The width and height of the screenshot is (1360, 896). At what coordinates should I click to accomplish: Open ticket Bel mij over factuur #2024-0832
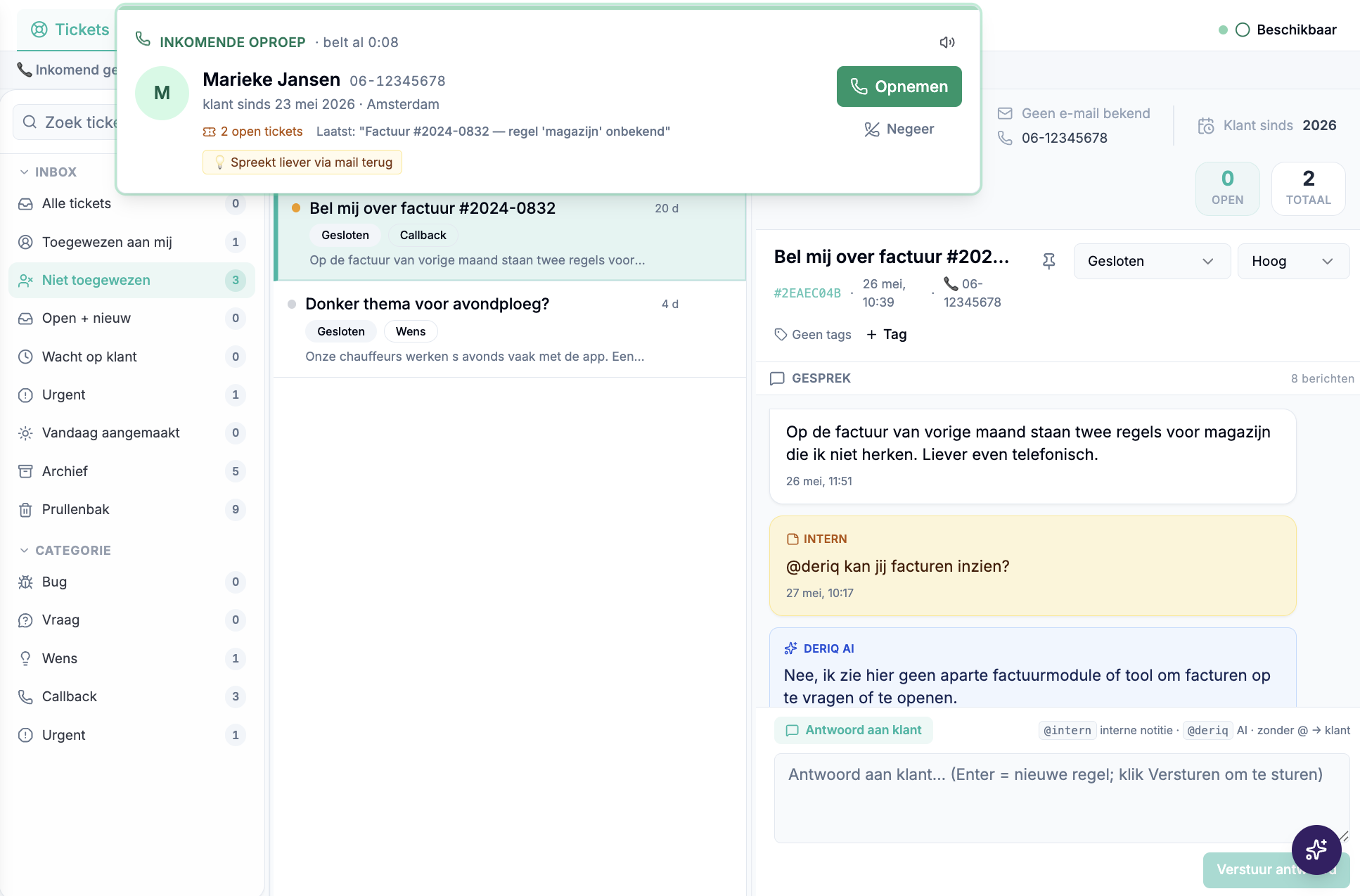pyautogui.click(x=511, y=237)
